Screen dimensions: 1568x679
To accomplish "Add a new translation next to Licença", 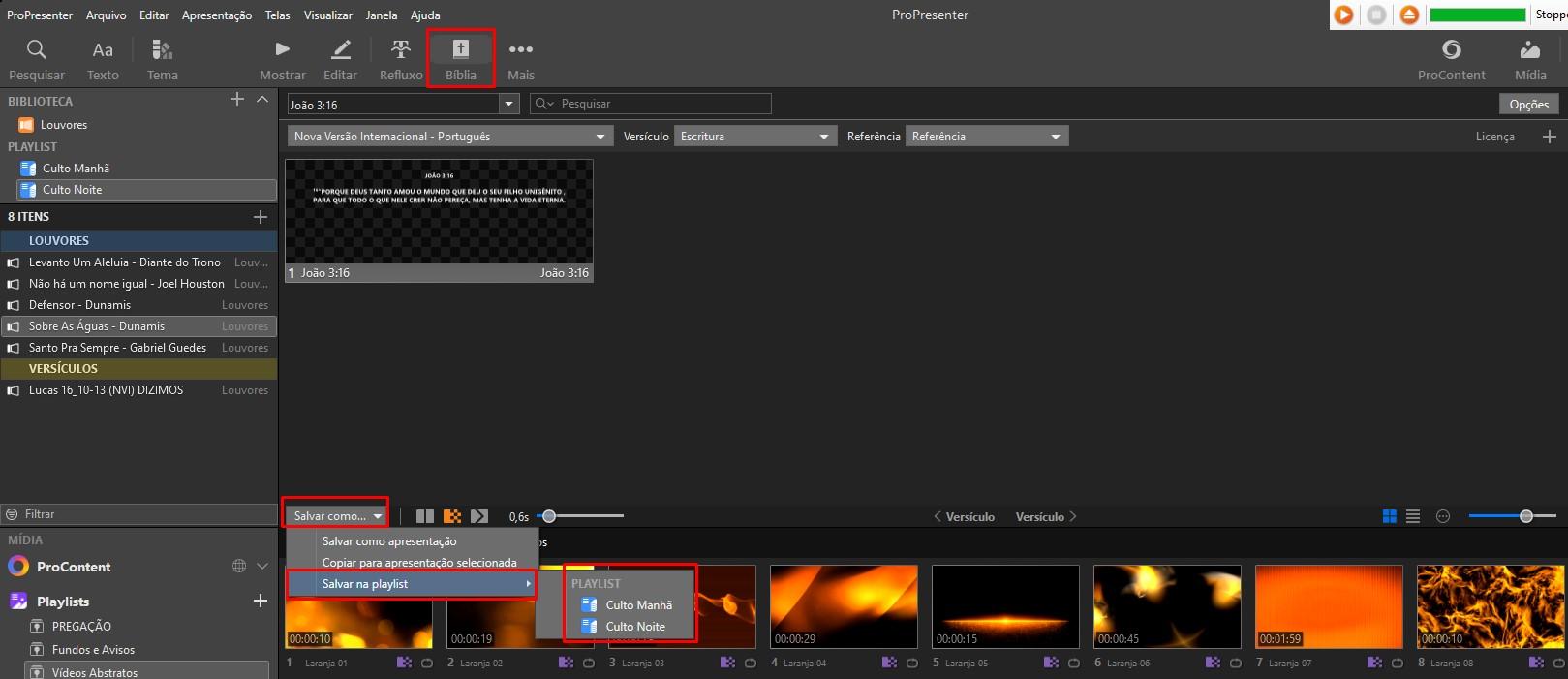I will point(1550,137).
